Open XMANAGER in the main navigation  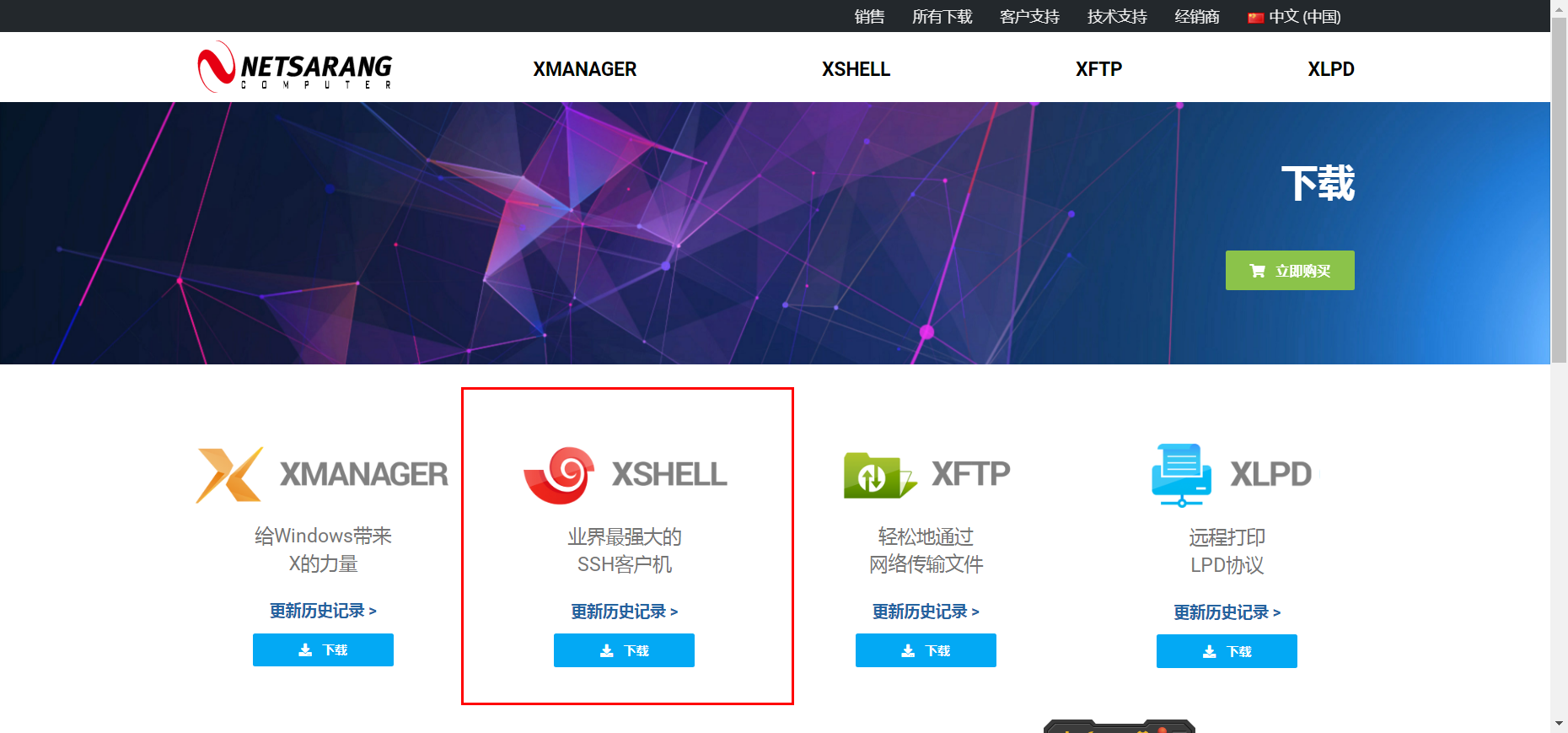[584, 69]
